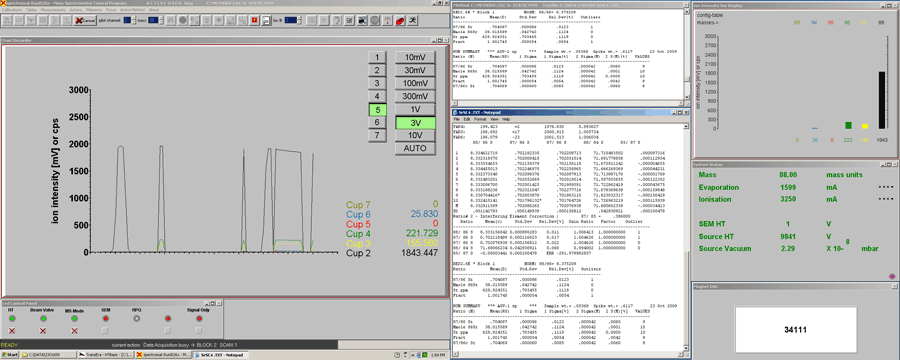Adjust the mass spinner arrows

point(161,20)
